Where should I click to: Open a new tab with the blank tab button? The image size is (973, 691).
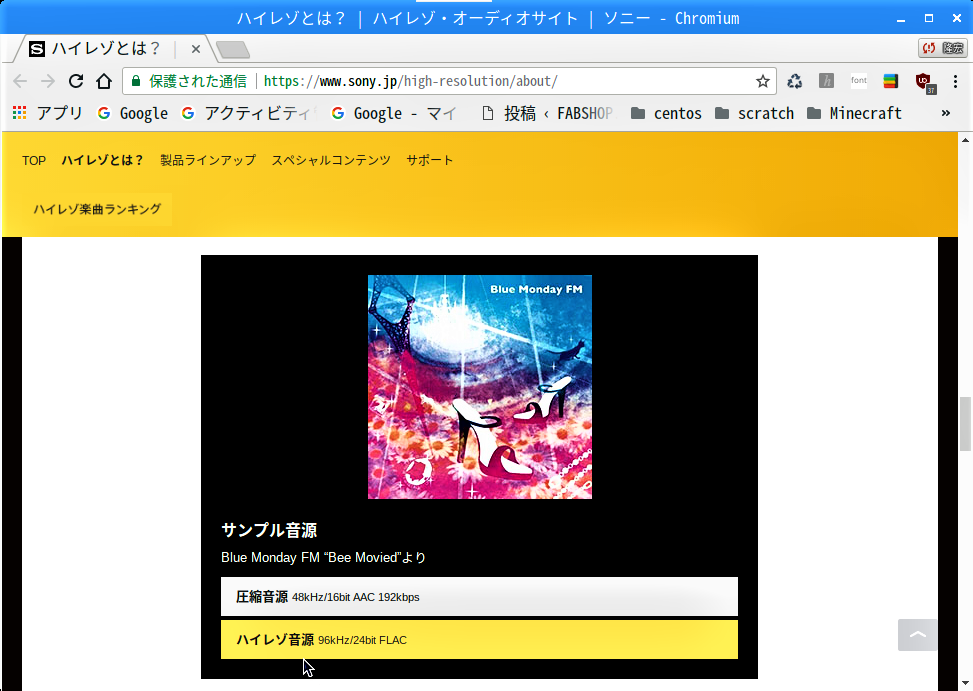click(x=233, y=50)
